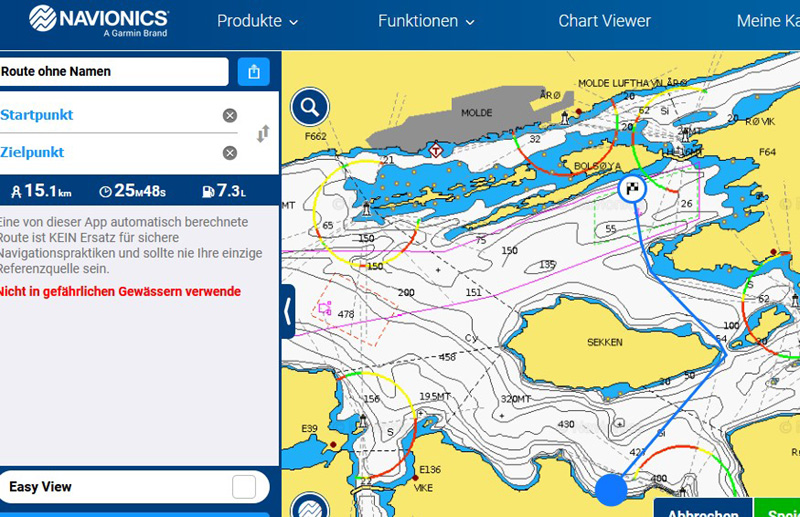This screenshot has width=800, height=517.
Task: Open the Funktionen dropdown menu
Action: point(426,21)
